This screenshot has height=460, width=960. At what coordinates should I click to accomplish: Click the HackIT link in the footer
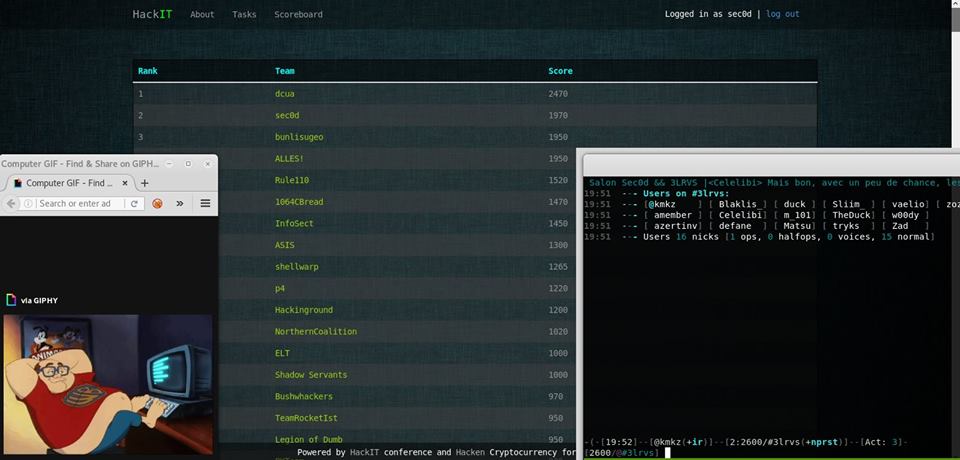(364, 453)
